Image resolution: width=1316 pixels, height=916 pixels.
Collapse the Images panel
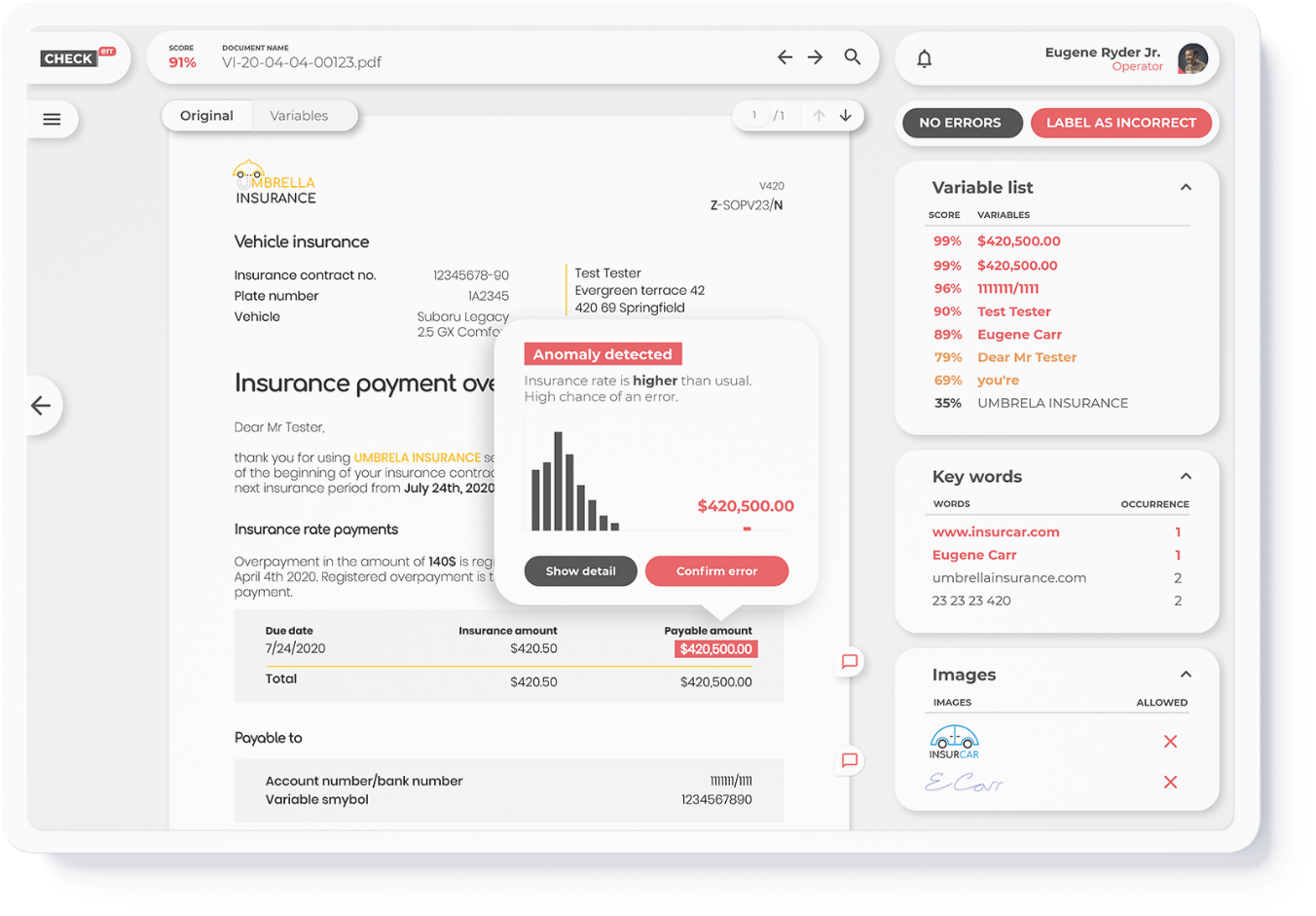pos(1186,674)
